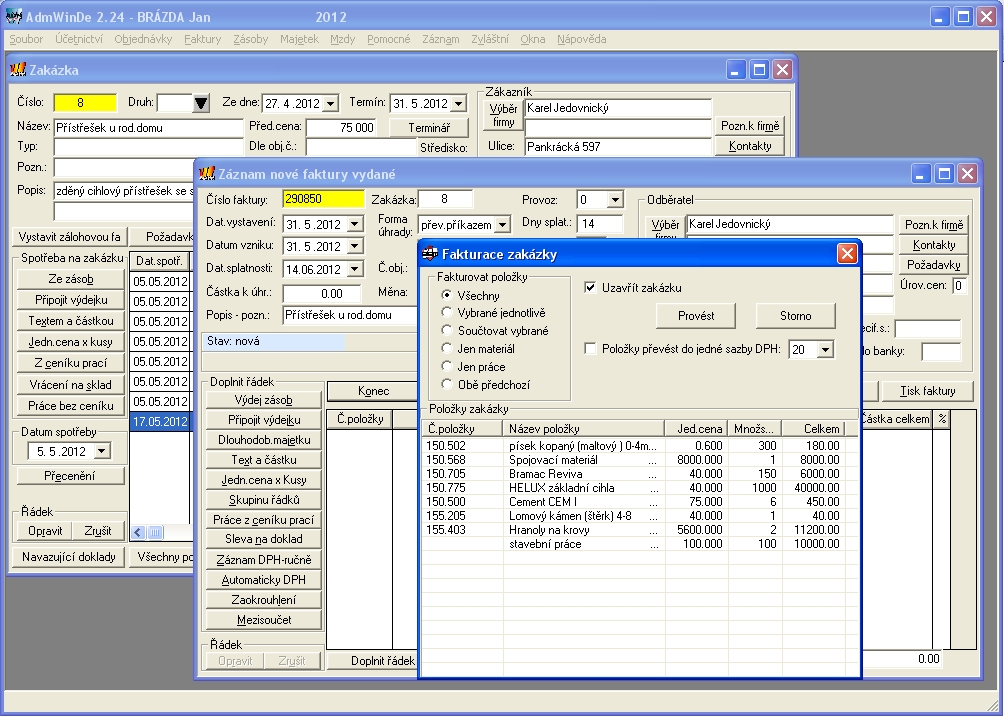The height and width of the screenshot is (717, 1004).
Task: Uncheck the Uzavřít zakázku checkbox
Action: coord(590,287)
